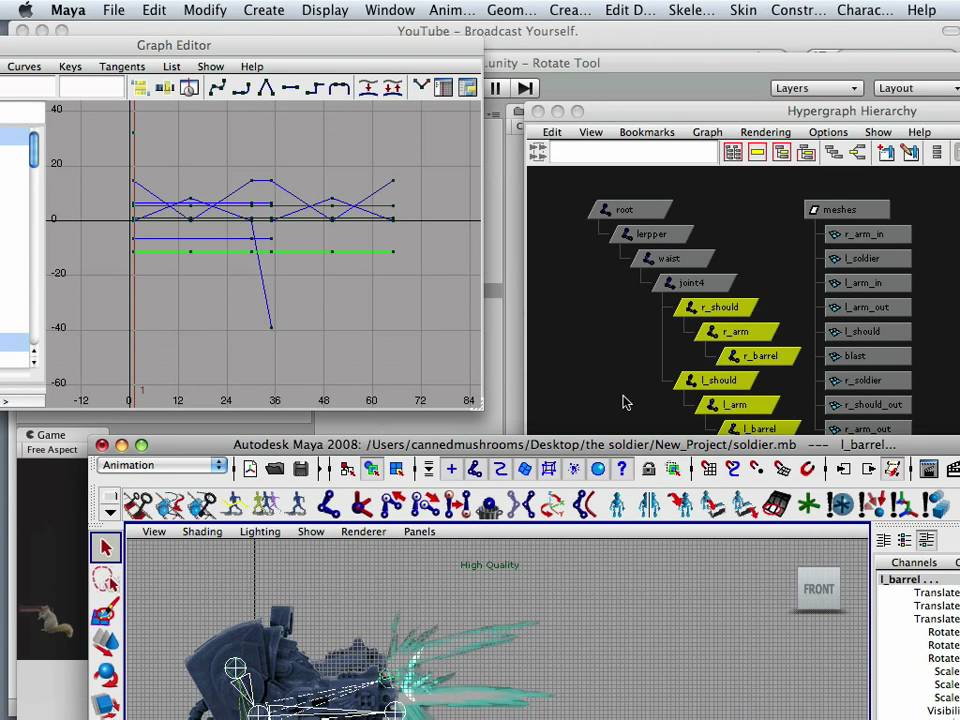
Task: Click Break Tangents icon in Graph Editor
Action: [x=421, y=87]
